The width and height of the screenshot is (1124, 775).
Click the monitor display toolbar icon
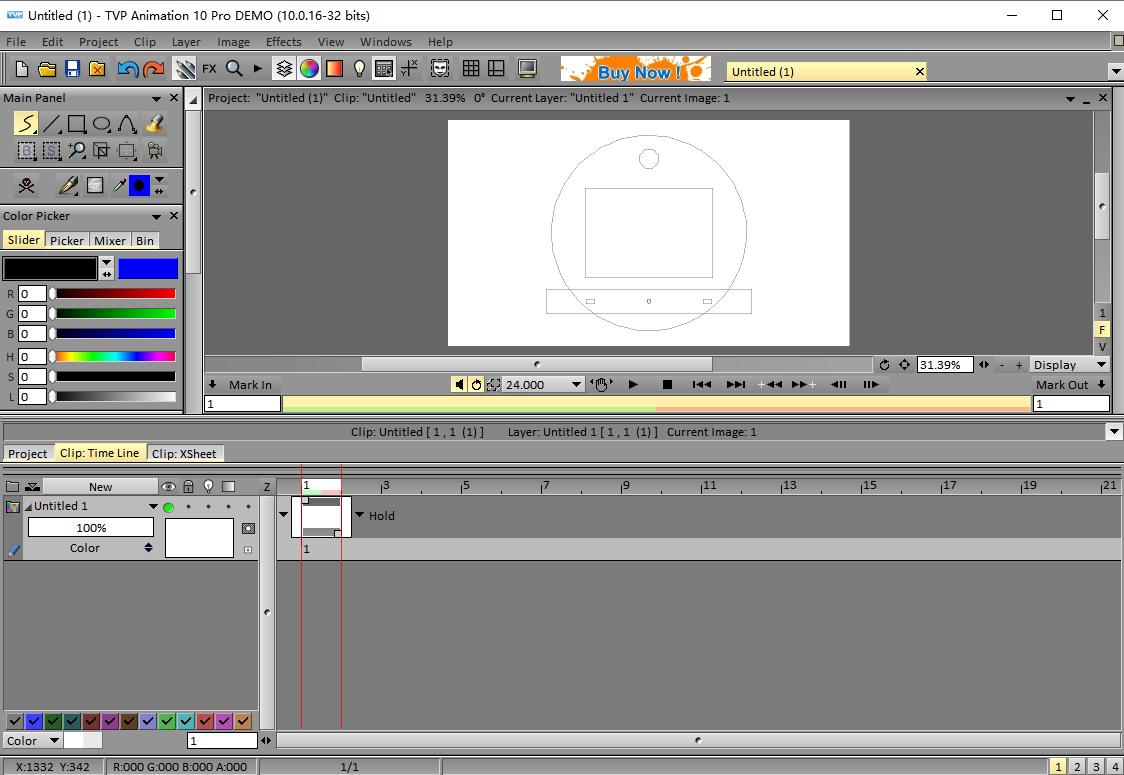click(528, 69)
